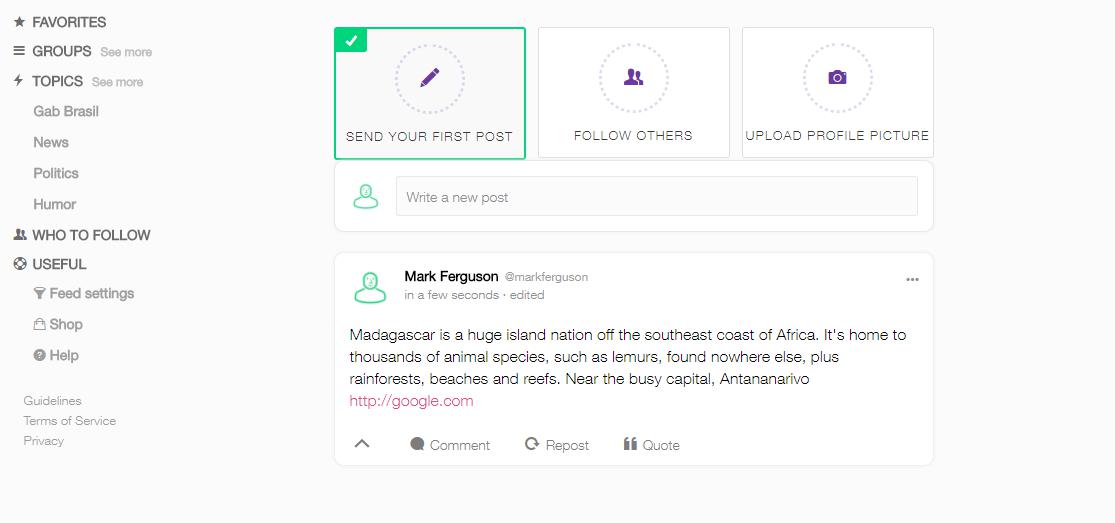Expand Topics with See more

(x=117, y=82)
